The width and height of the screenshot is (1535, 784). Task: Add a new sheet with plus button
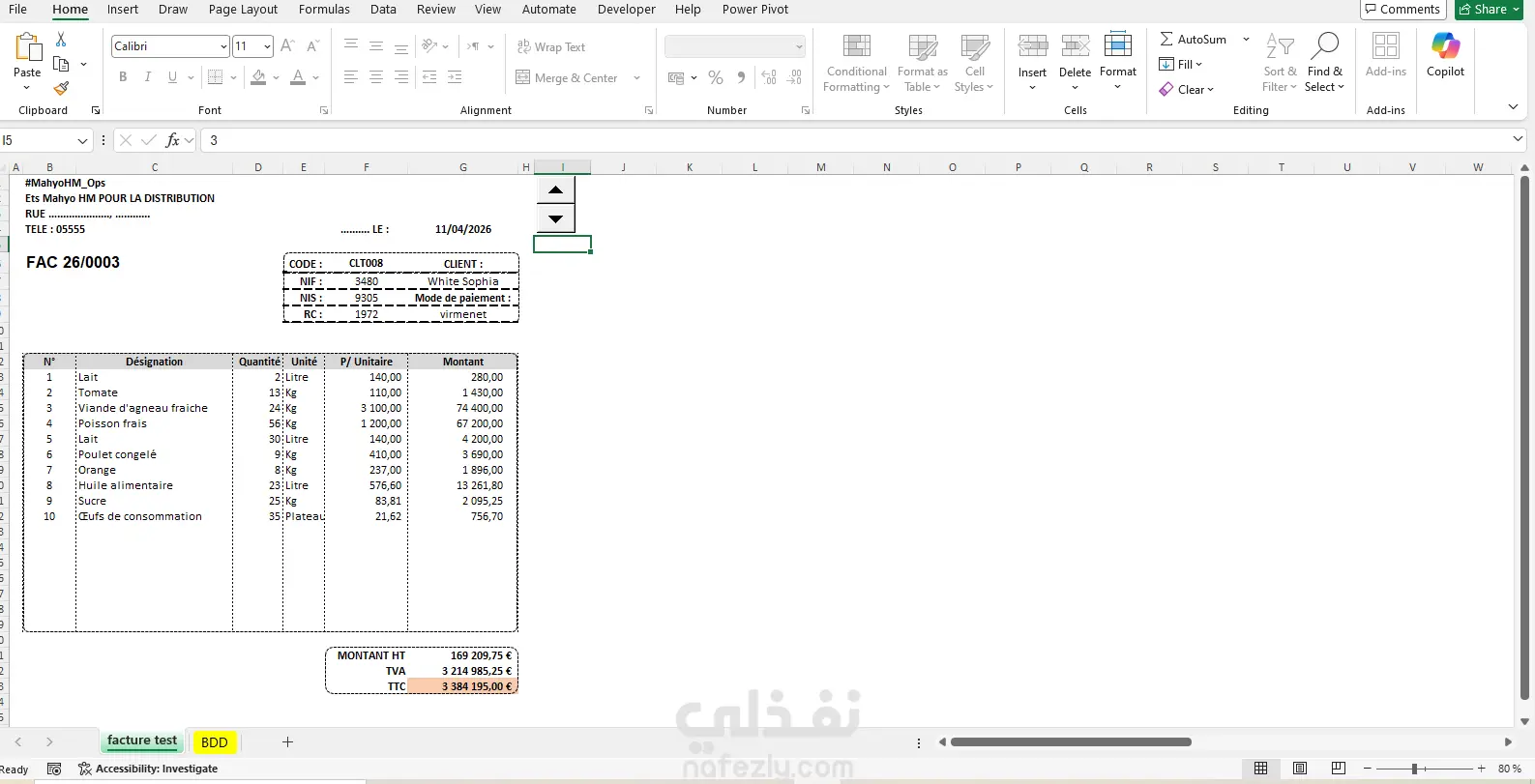point(287,742)
